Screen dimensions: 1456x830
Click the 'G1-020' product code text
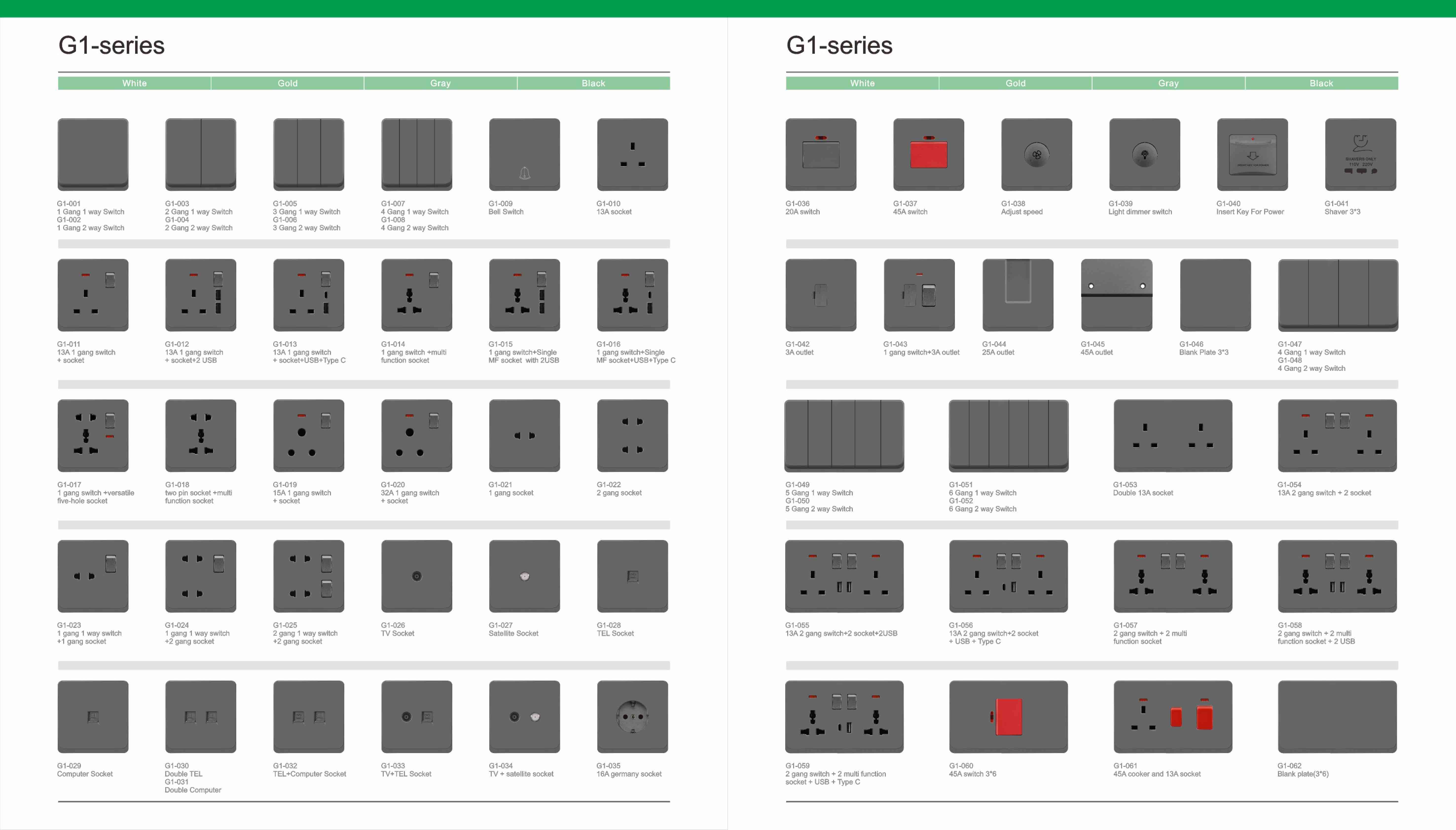tap(393, 485)
